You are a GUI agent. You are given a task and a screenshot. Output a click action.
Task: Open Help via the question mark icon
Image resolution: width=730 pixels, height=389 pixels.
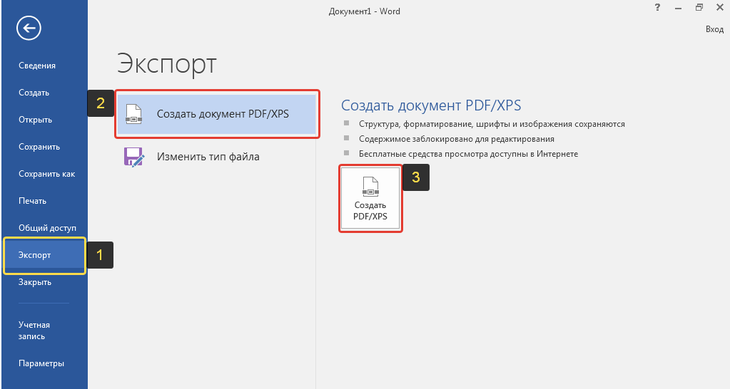point(657,8)
